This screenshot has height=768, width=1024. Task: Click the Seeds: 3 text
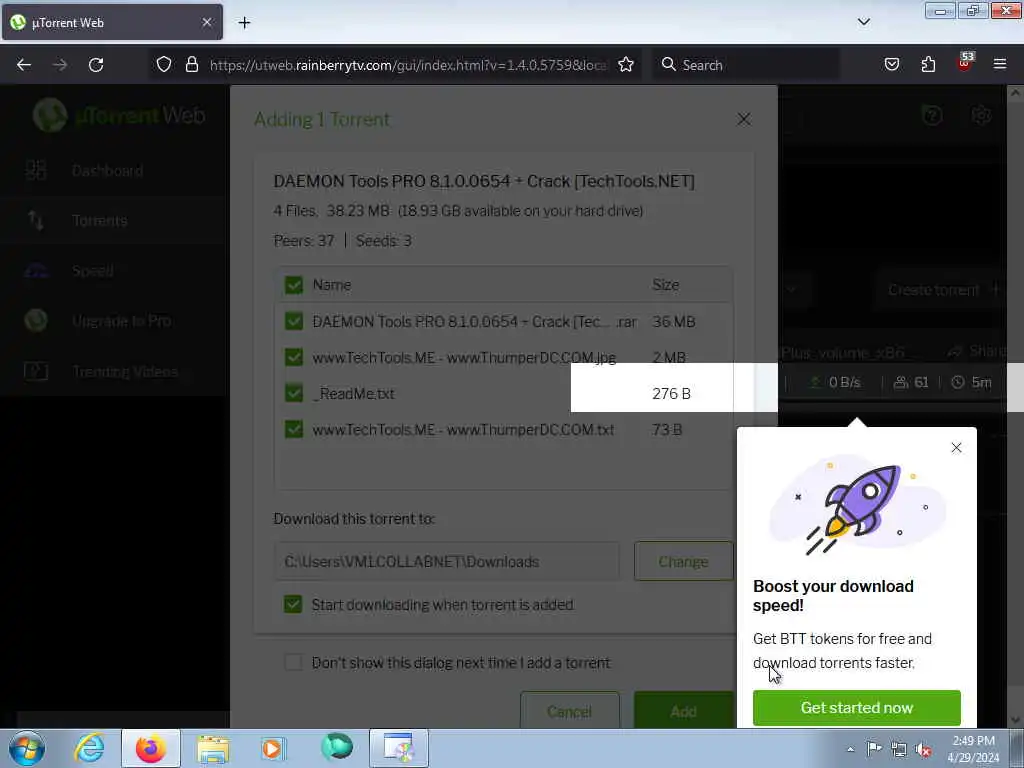pos(383,241)
